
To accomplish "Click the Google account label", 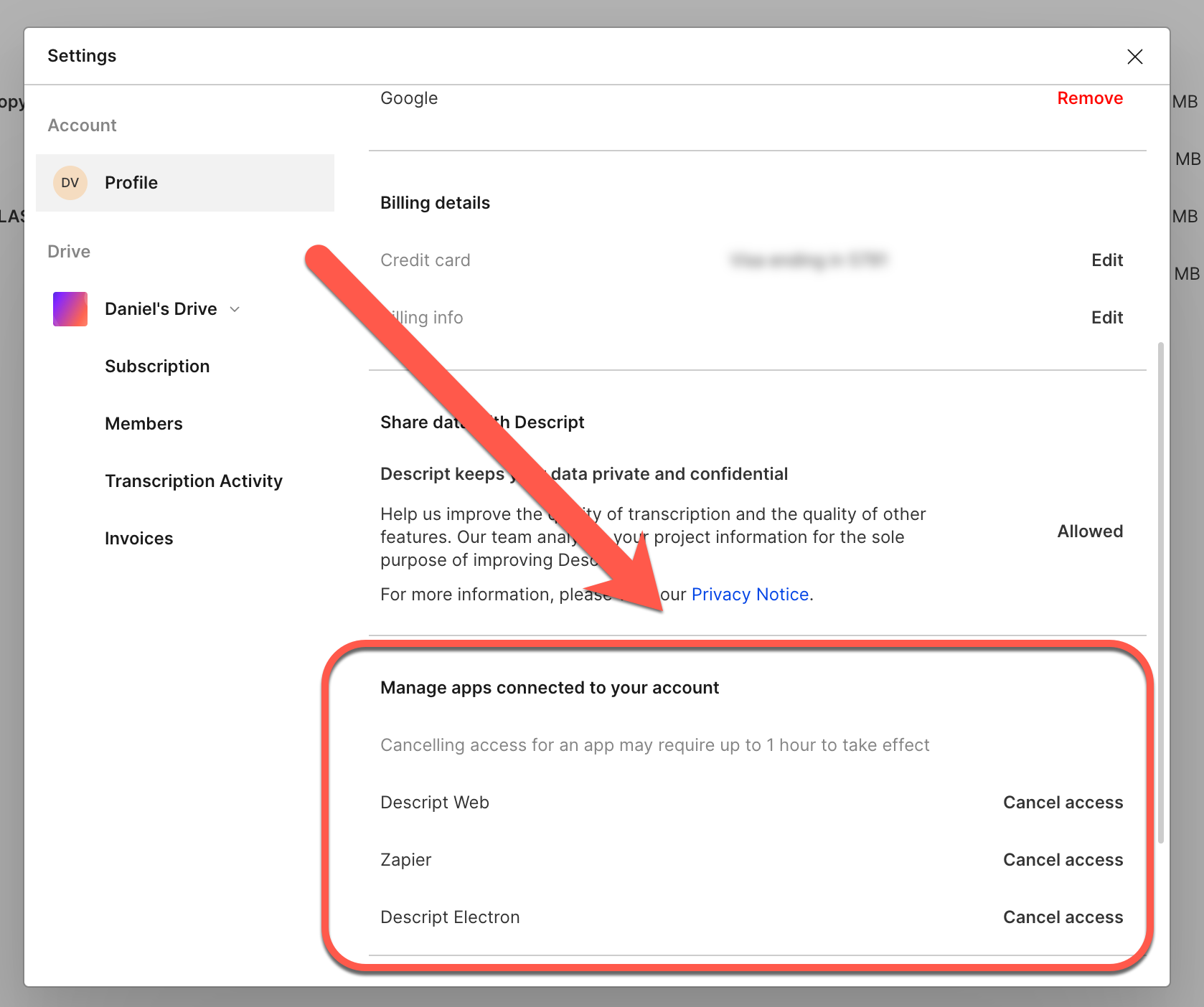I will pos(409,98).
